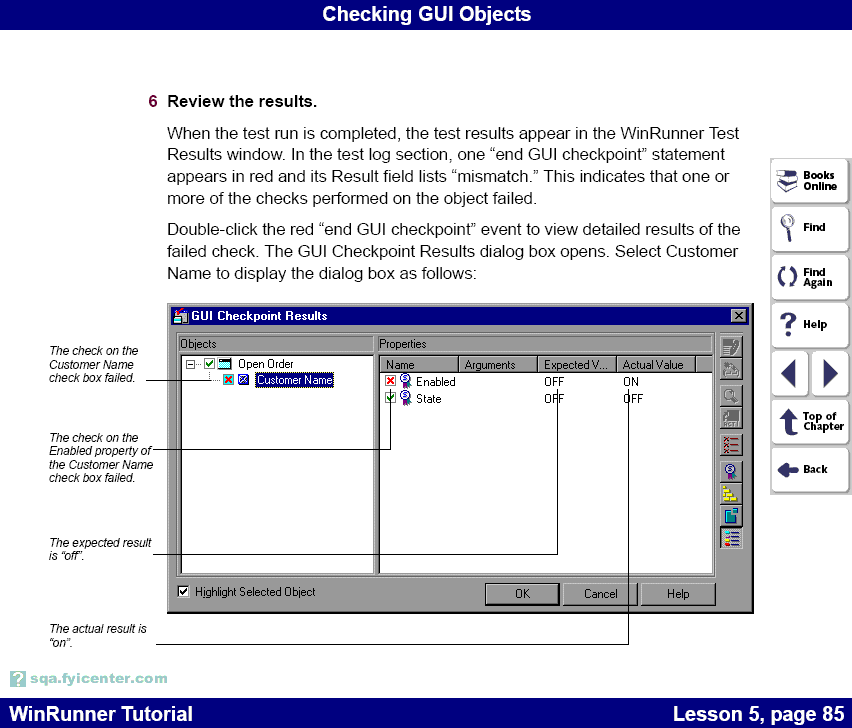Click the blue ribbon standard properties icon
Screen dimensions: 852x728
click(731, 471)
